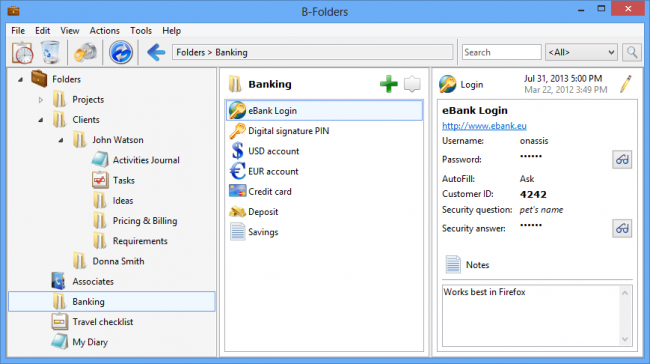The image size is (650, 364).
Task: Reveal the Security answer with glasses icon
Action: [622, 228]
